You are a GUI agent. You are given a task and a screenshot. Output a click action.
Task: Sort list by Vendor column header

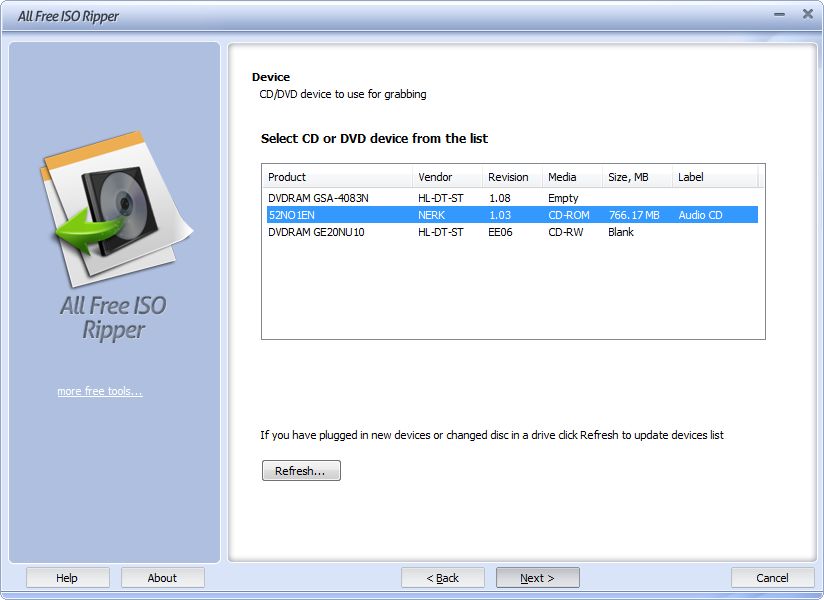447,177
